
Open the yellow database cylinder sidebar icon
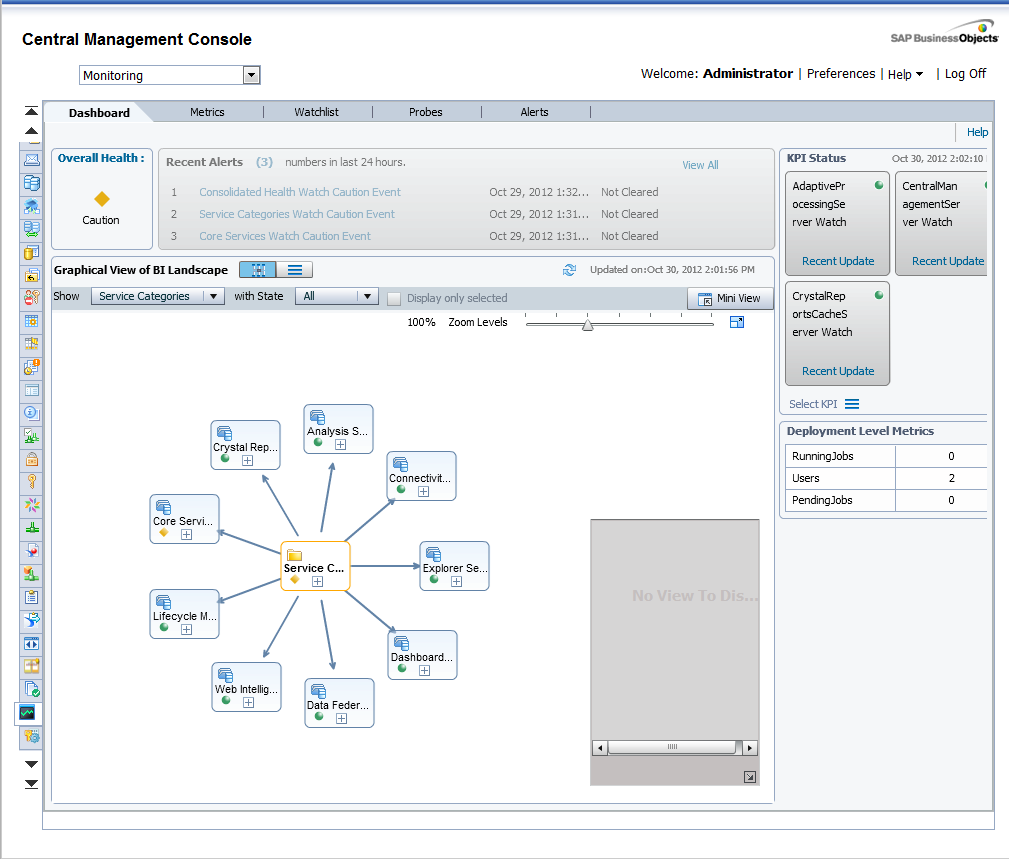point(32,252)
